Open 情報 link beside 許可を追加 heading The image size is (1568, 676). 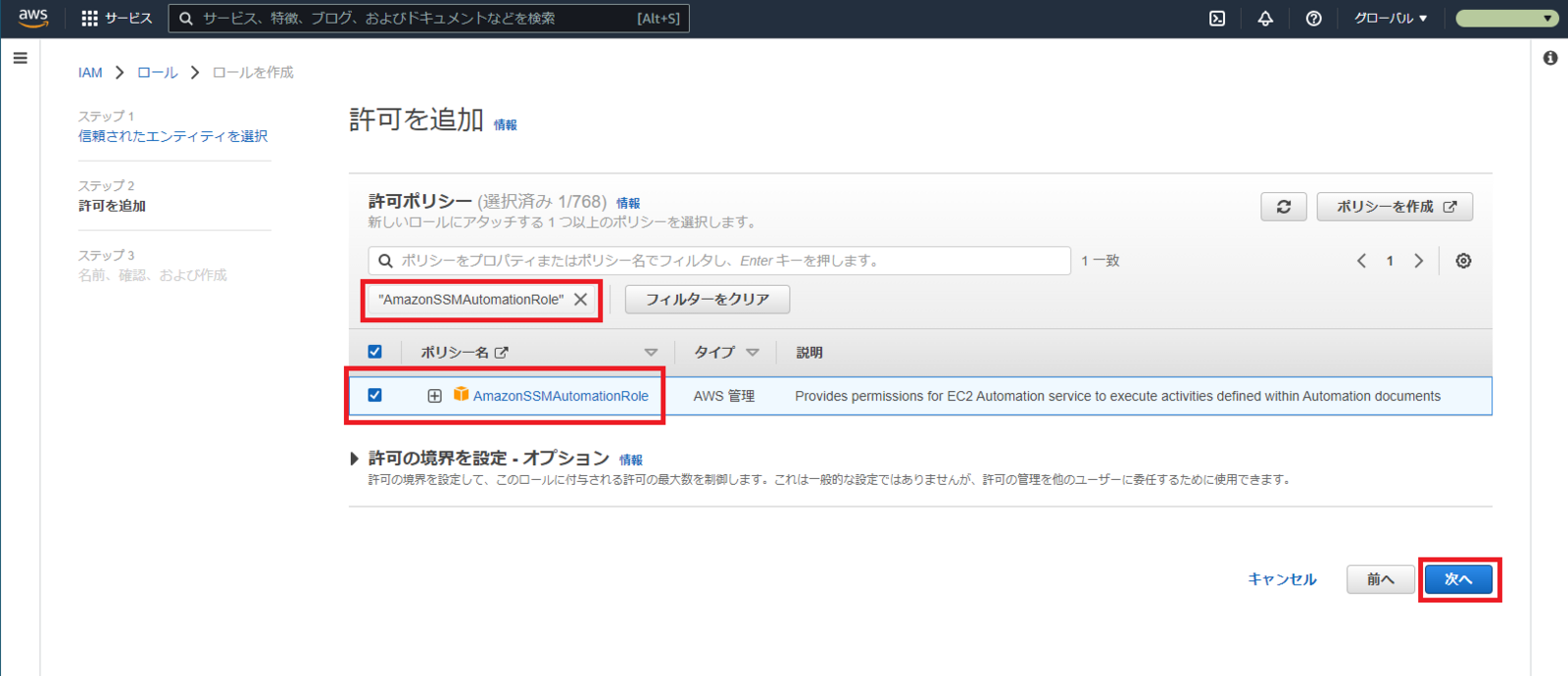[x=506, y=124]
